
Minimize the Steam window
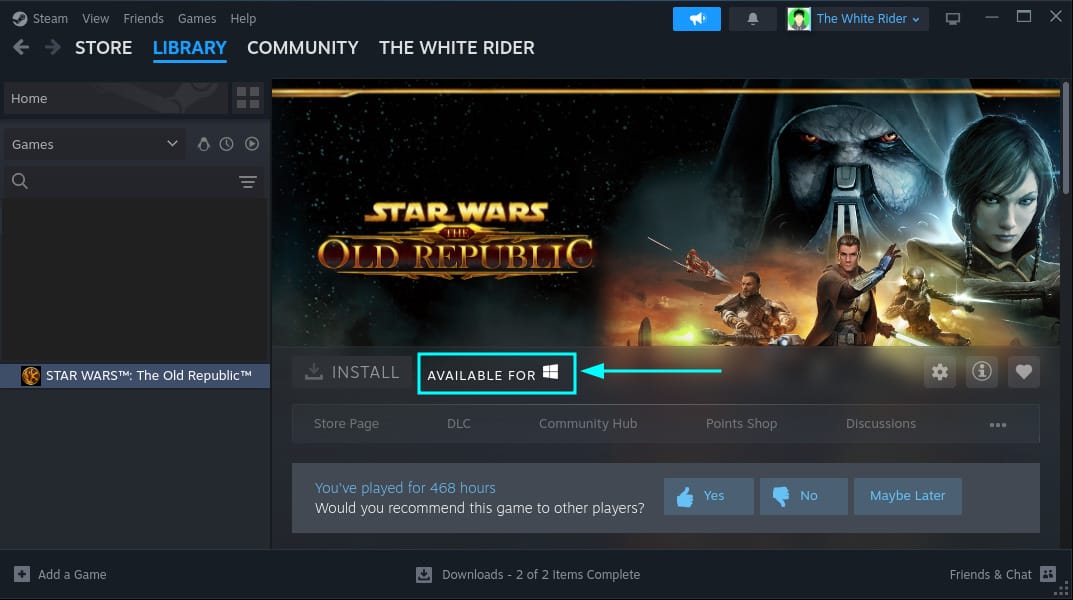(x=992, y=17)
